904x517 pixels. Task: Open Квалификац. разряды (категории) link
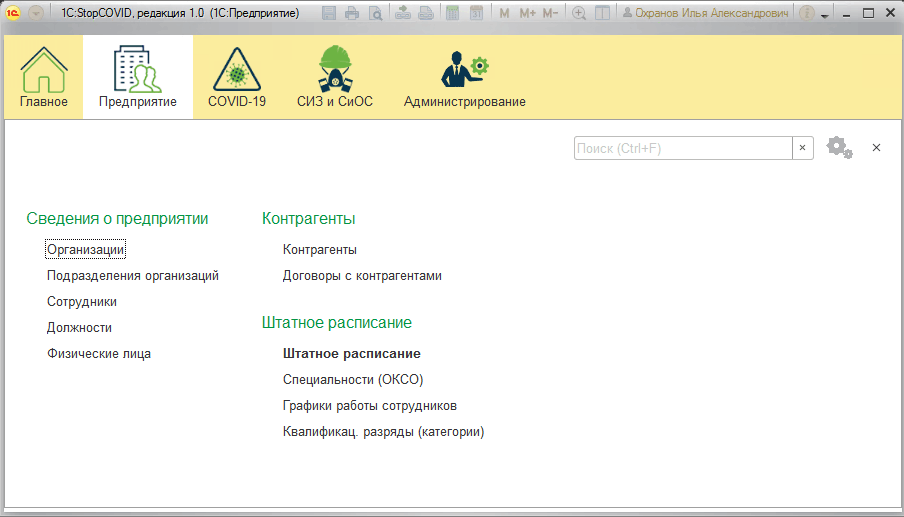coord(383,431)
